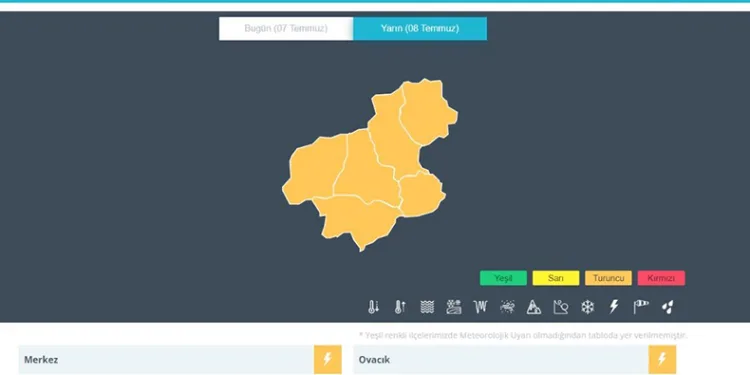Image resolution: width=750 pixels, height=375 pixels.
Task: Select the Yarın (08 Temmuz) tab
Action: pos(420,29)
